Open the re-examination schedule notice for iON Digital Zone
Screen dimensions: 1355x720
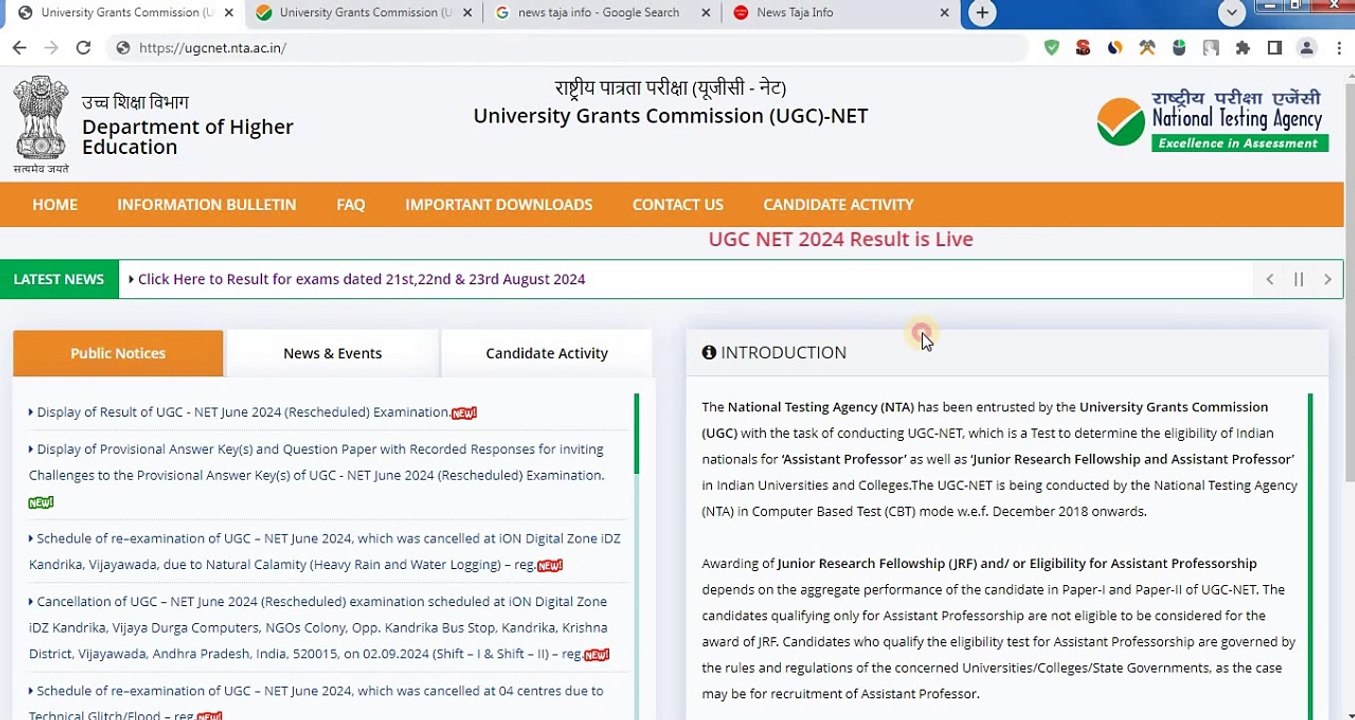[325, 551]
